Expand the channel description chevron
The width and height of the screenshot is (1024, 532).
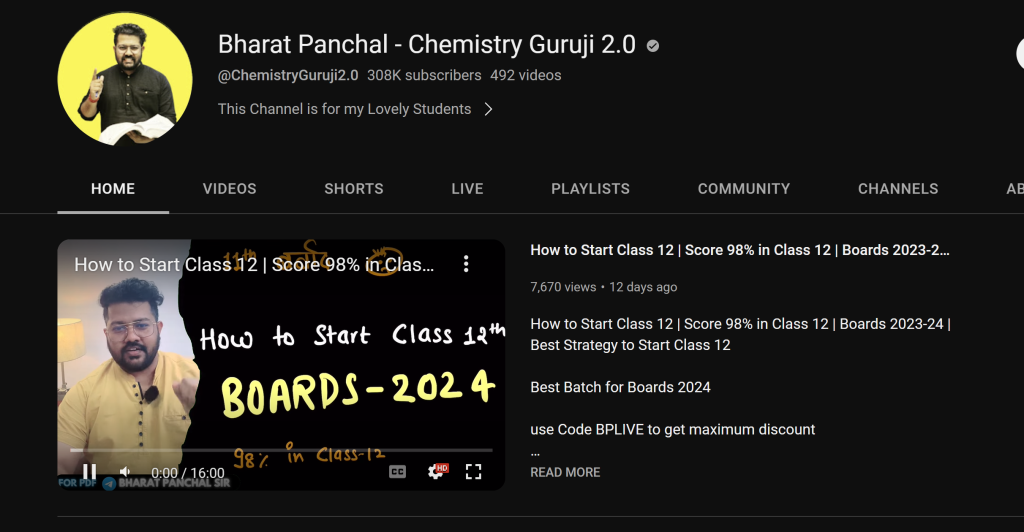[x=488, y=109]
